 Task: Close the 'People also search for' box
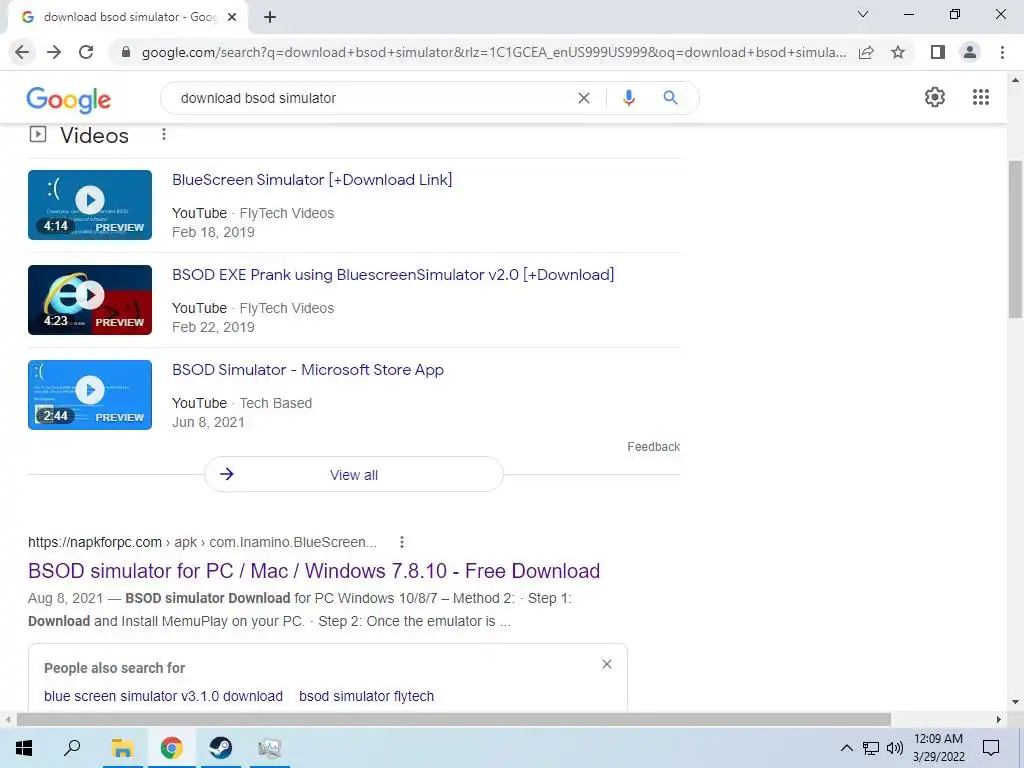(607, 664)
